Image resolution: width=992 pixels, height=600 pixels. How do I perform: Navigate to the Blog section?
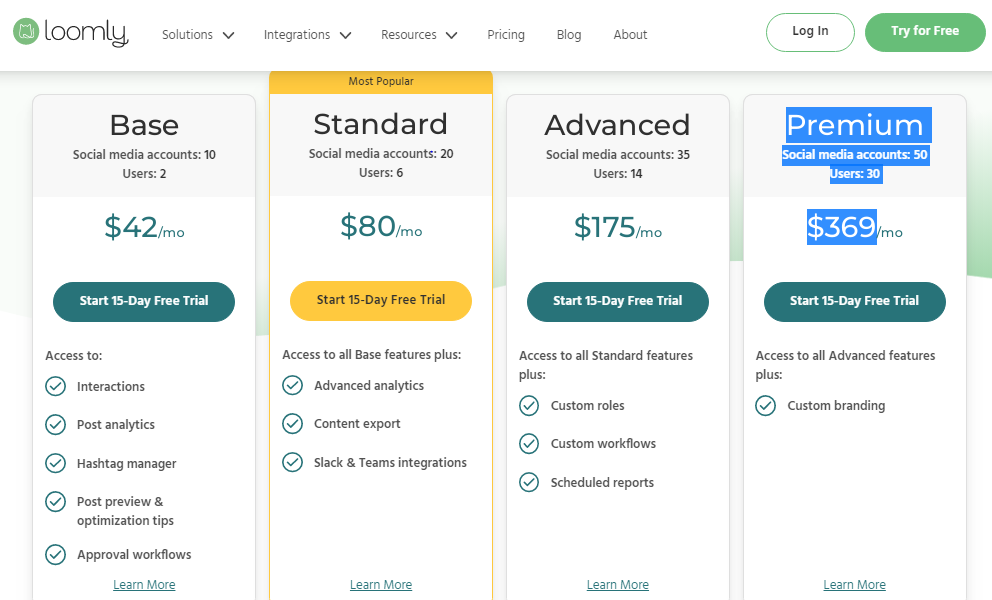(x=569, y=34)
